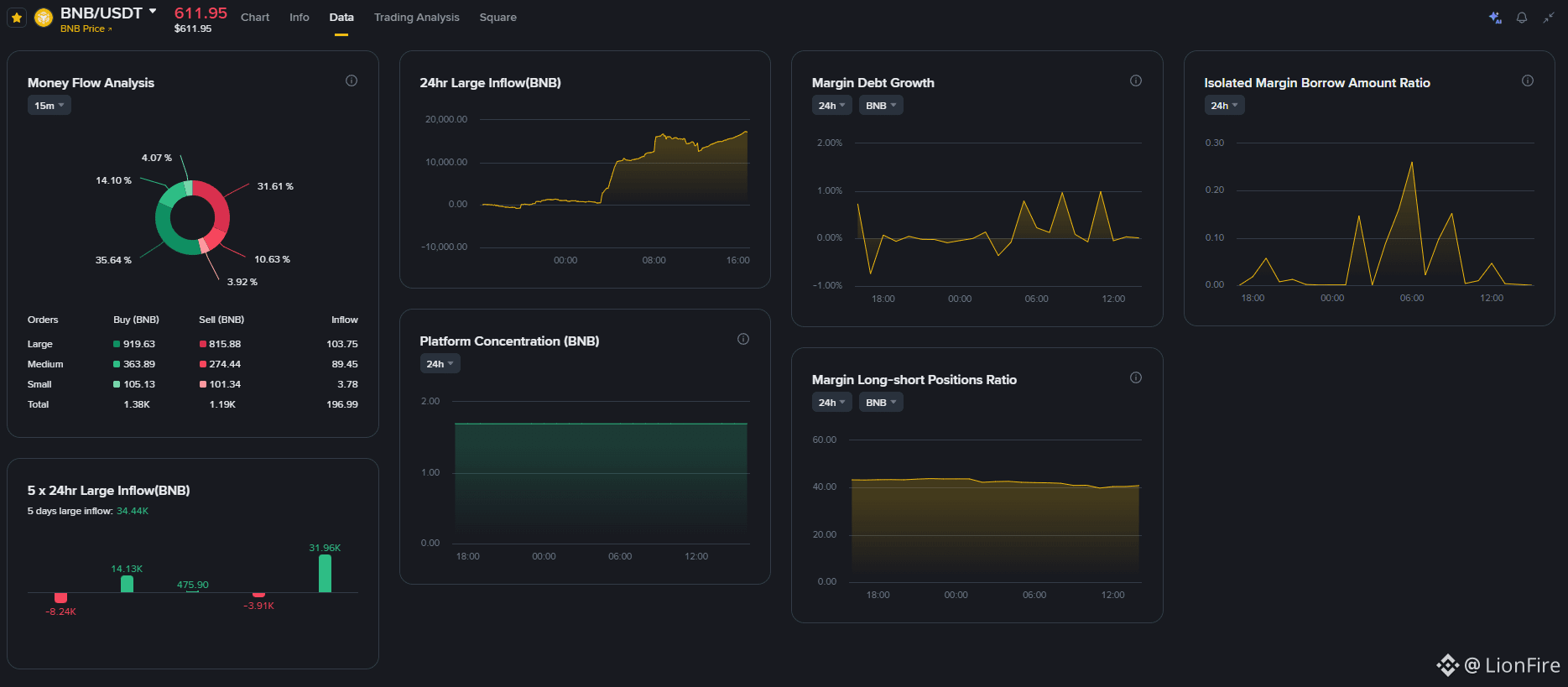The height and width of the screenshot is (687, 1568).
Task: Expand the BNB asset dropdown in Margin Debt Growth
Action: pyautogui.click(x=881, y=106)
